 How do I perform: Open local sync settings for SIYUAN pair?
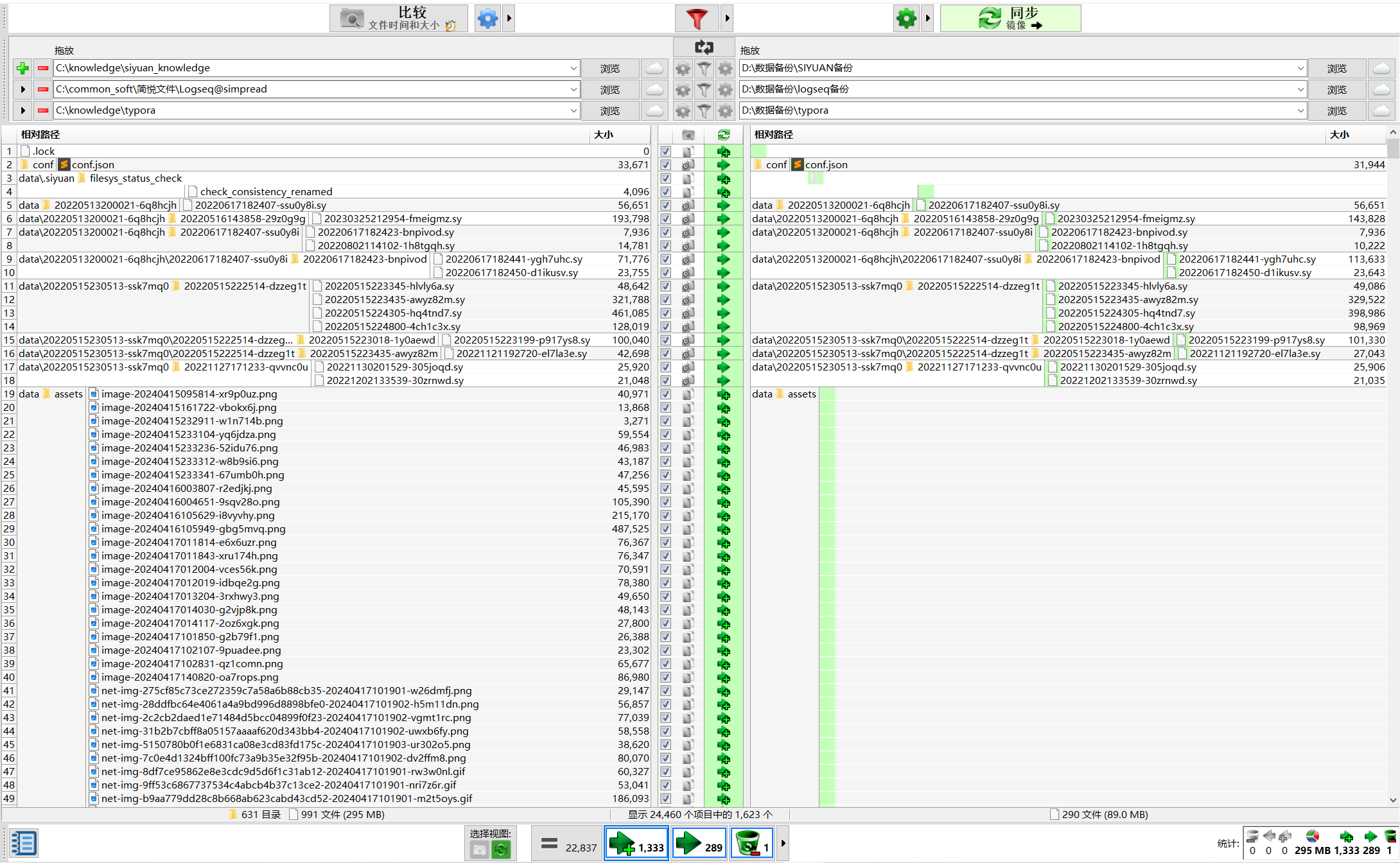725,68
